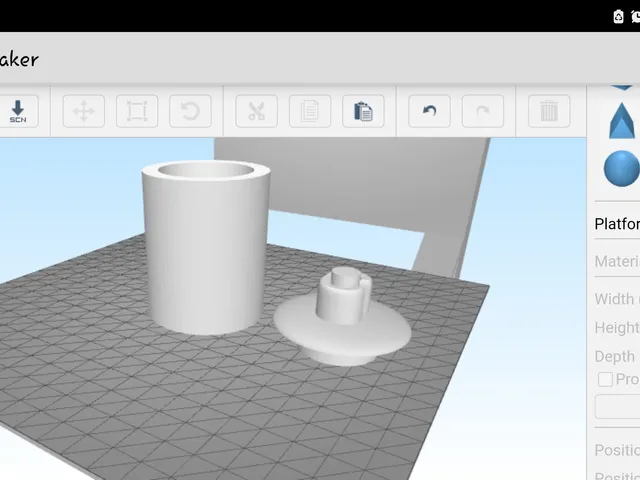Delete selection with the trash can icon
The width and height of the screenshot is (640, 480).
pos(549,111)
